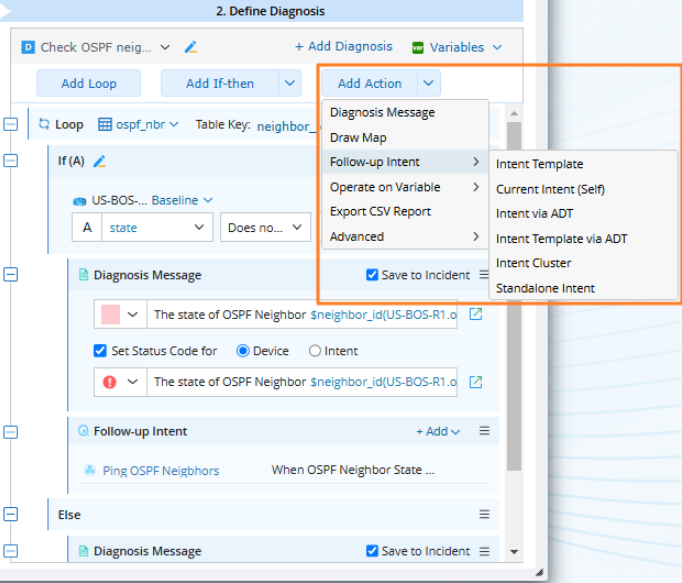
Task: Click the Add Action button
Action: [370, 83]
